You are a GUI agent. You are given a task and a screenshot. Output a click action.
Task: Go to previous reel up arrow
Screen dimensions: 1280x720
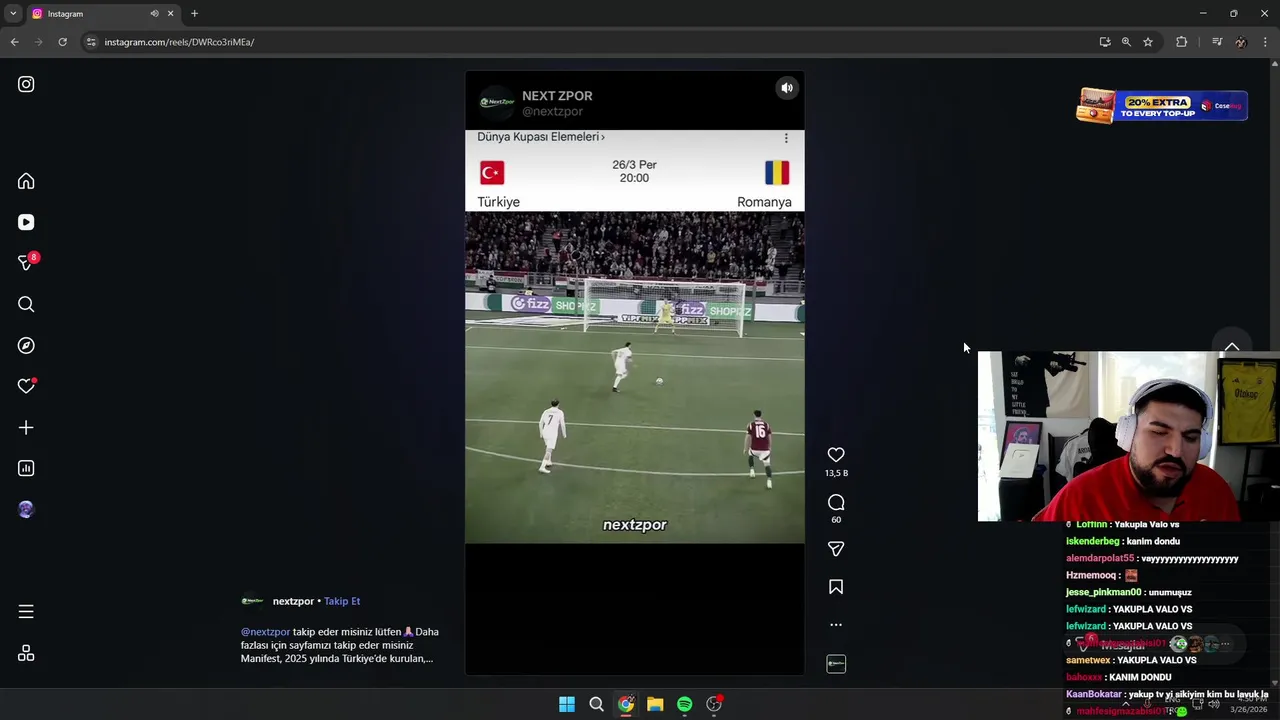click(x=1232, y=347)
